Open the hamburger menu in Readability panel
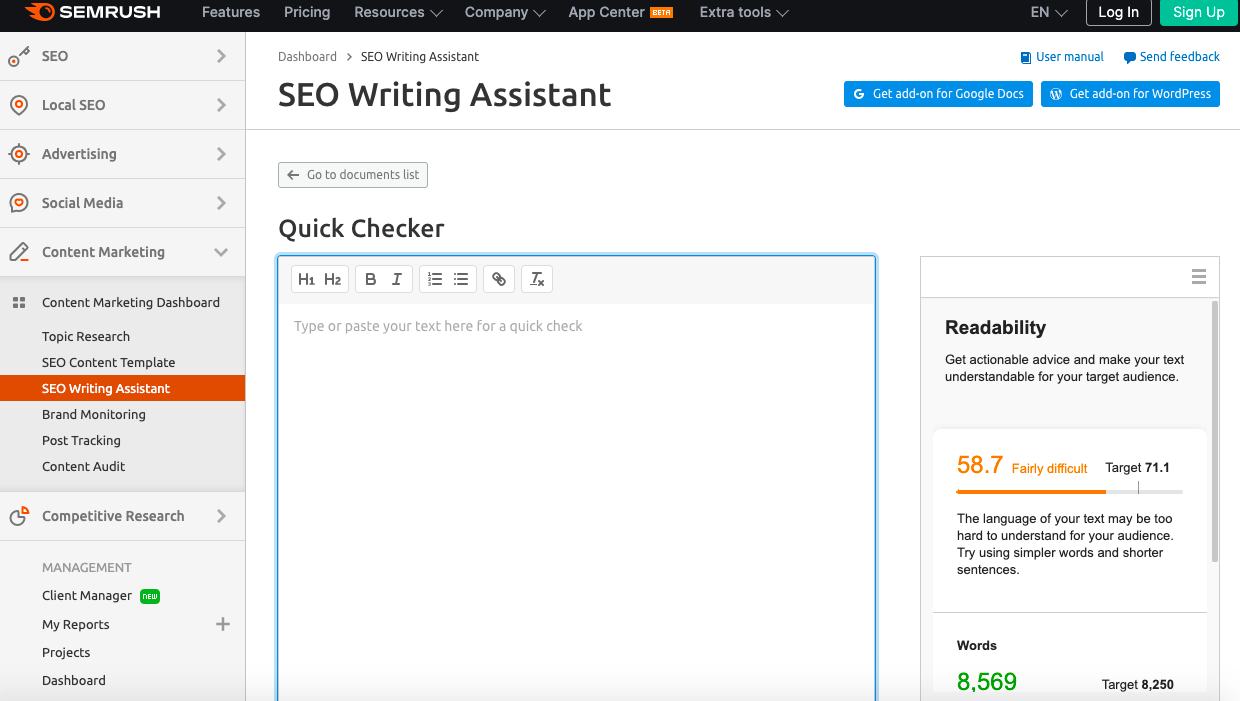The width and height of the screenshot is (1240, 701). tap(1199, 277)
